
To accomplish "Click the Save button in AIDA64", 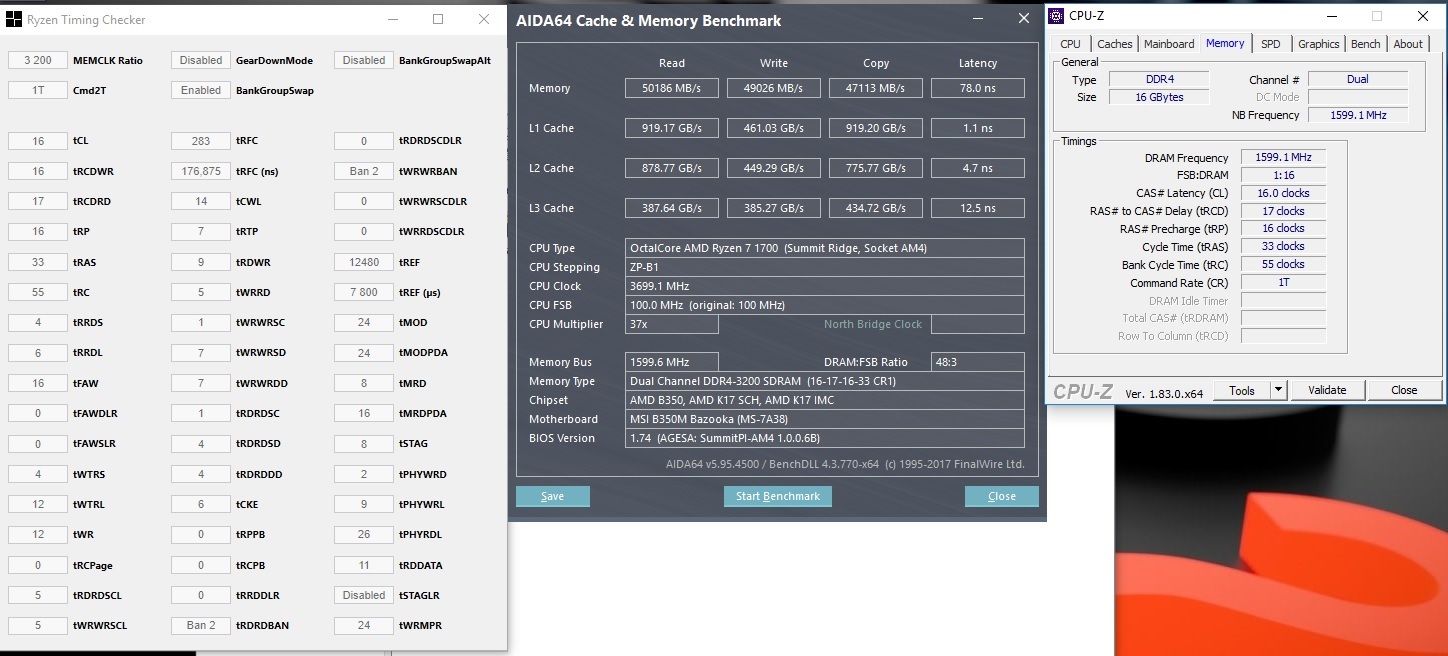I will click(x=552, y=496).
